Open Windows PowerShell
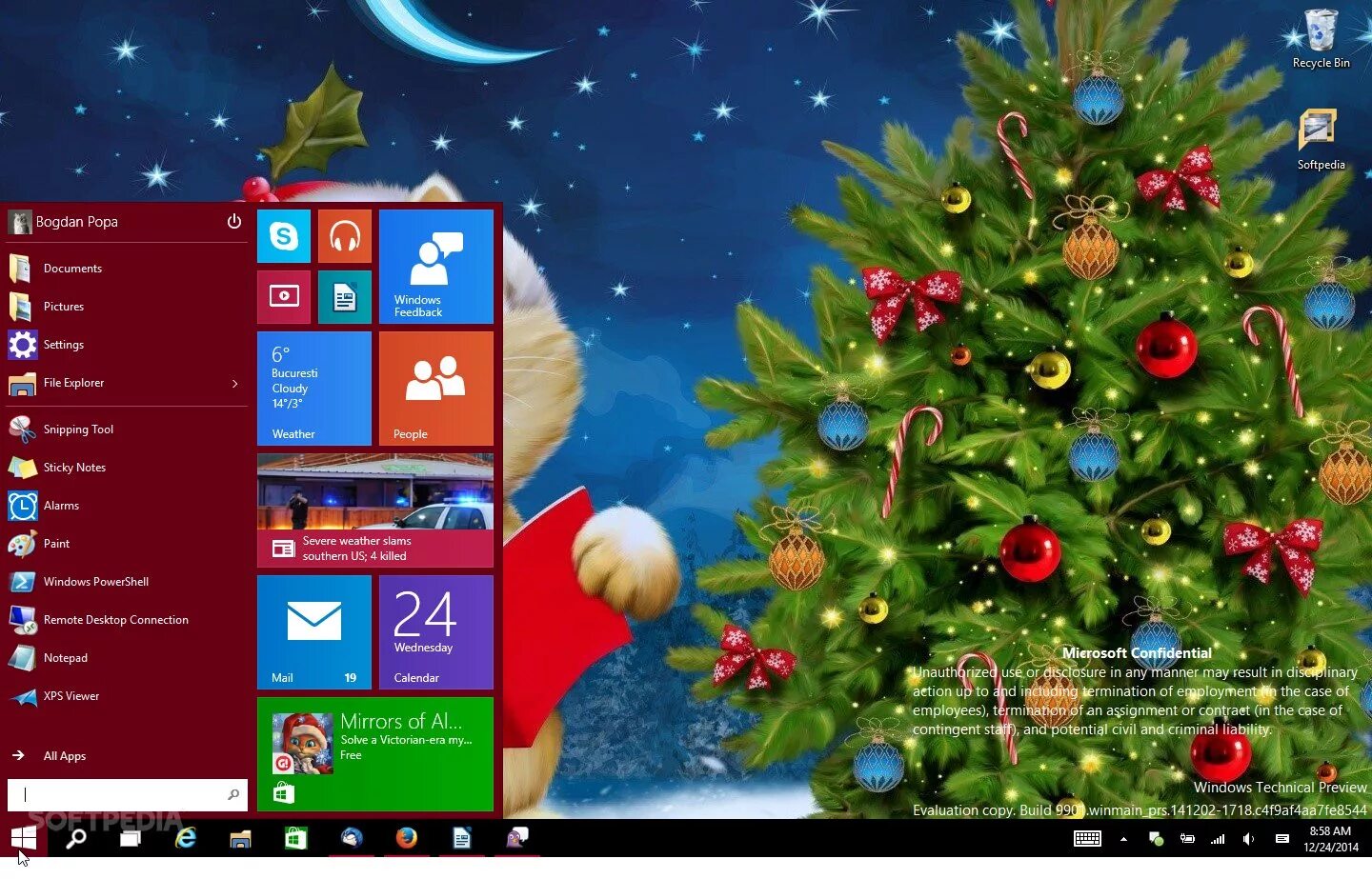This screenshot has height=879, width=1372. click(x=127, y=582)
